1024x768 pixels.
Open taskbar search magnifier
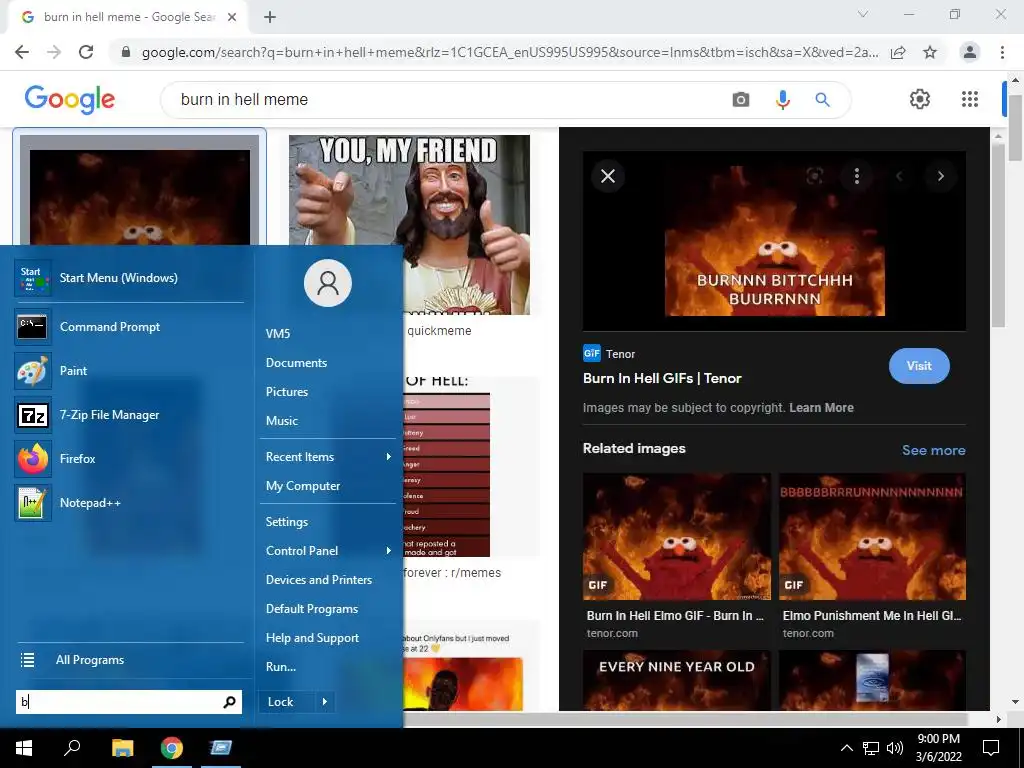tap(72, 748)
